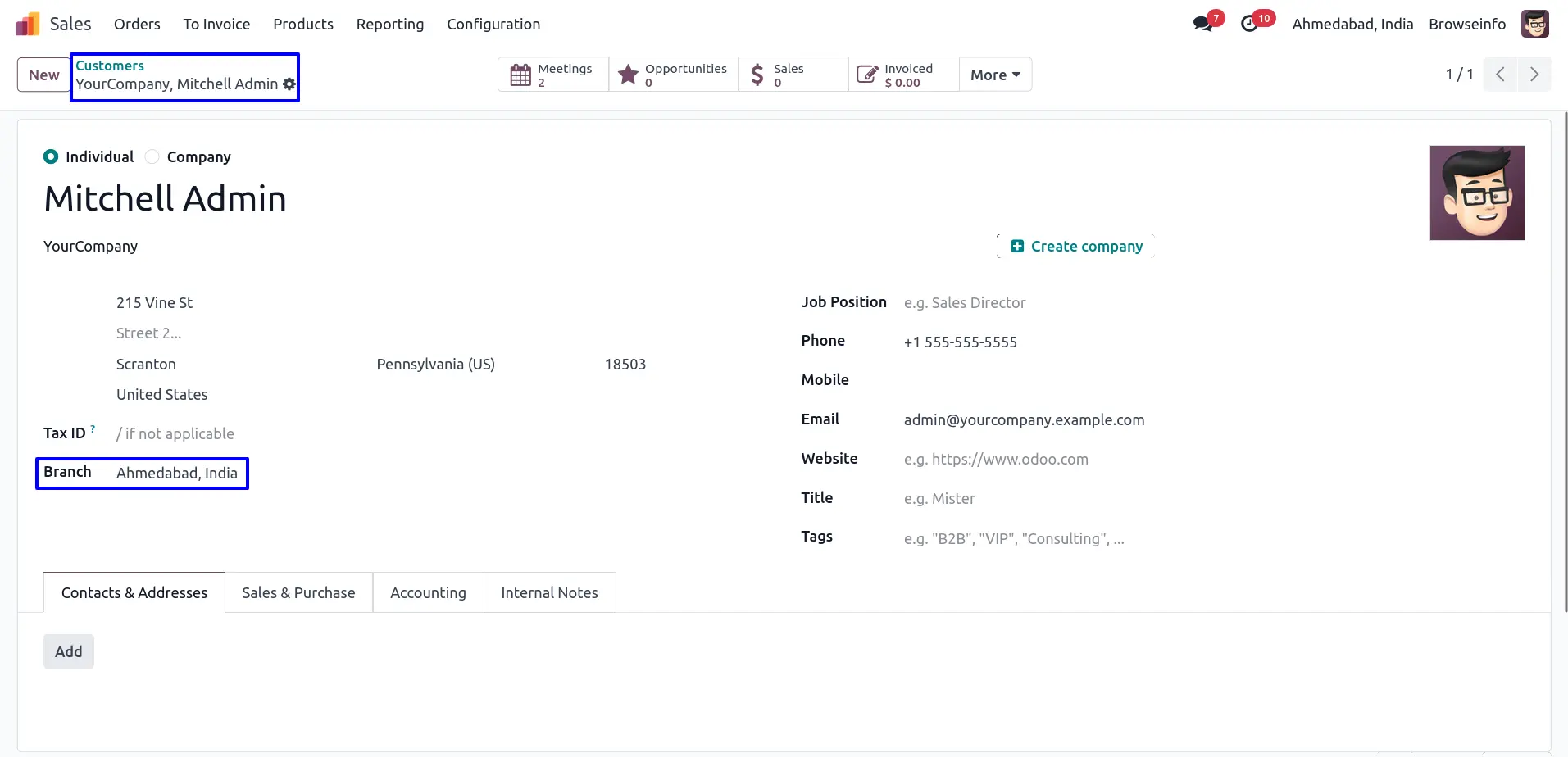The image size is (1568, 757).
Task: Switch to the Accounting tab
Action: click(428, 592)
